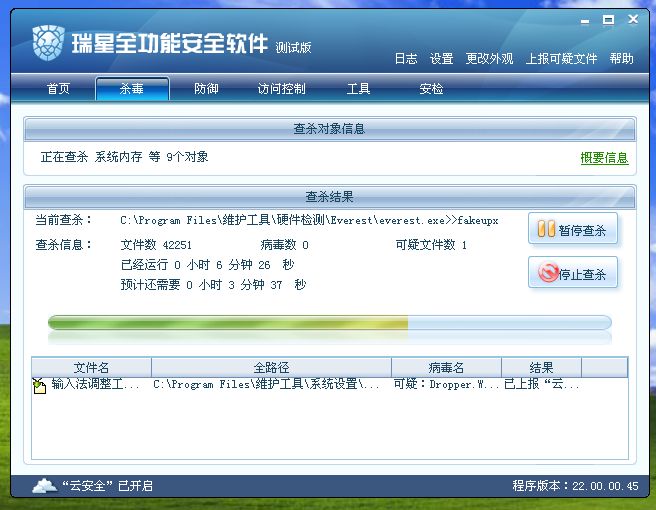Switch to the 防御 tab
The width and height of the screenshot is (656, 510).
click(x=206, y=89)
